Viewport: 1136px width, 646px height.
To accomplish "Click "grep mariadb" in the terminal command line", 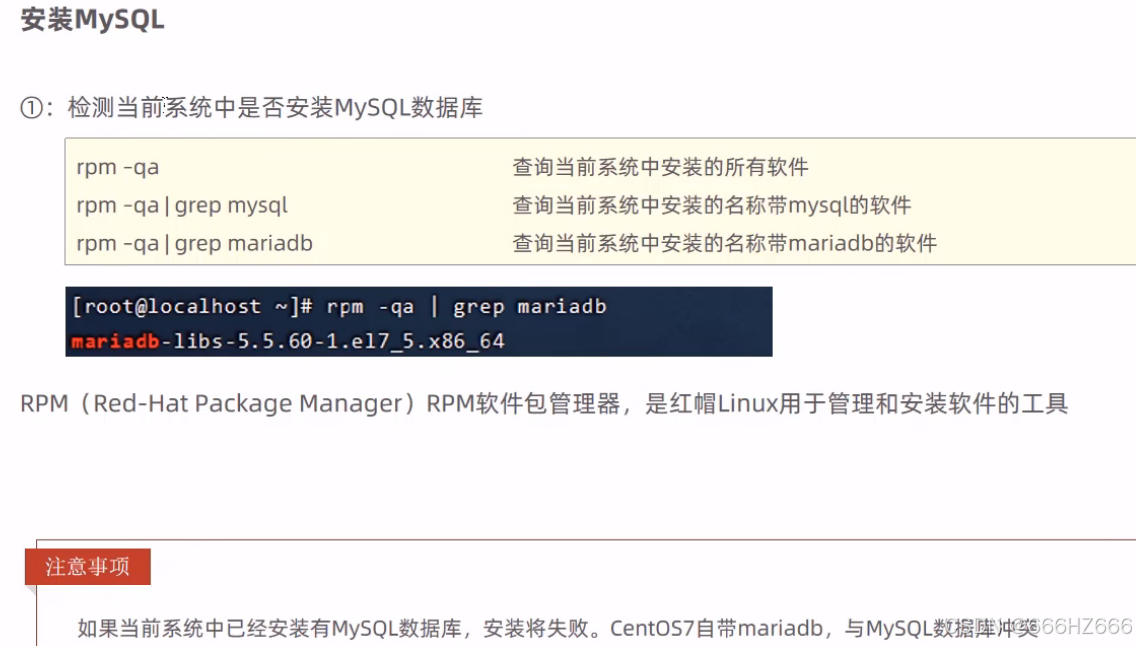I will click(529, 306).
